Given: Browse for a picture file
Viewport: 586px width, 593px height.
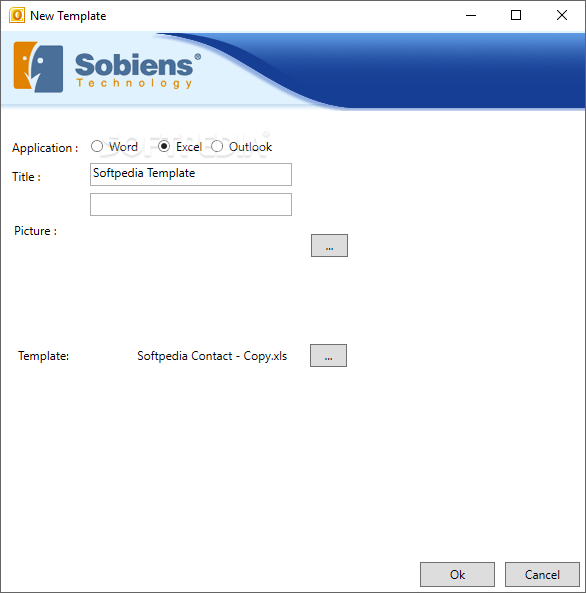Looking at the screenshot, I should tap(329, 245).
